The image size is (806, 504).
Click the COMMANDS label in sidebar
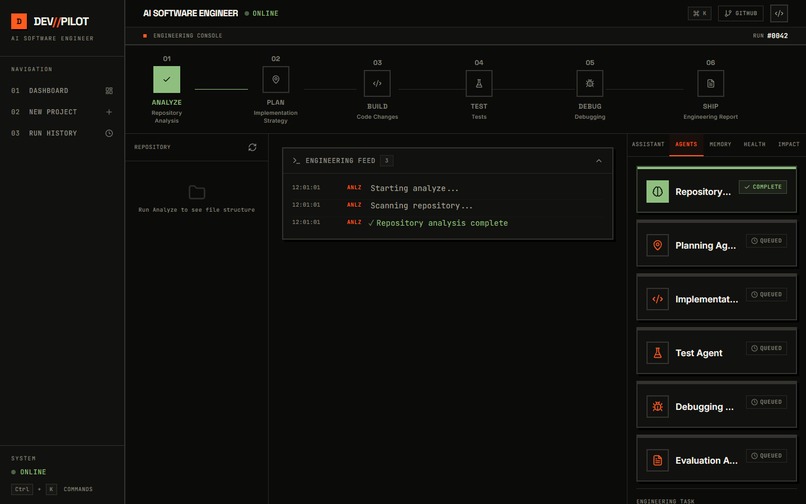tap(78, 490)
